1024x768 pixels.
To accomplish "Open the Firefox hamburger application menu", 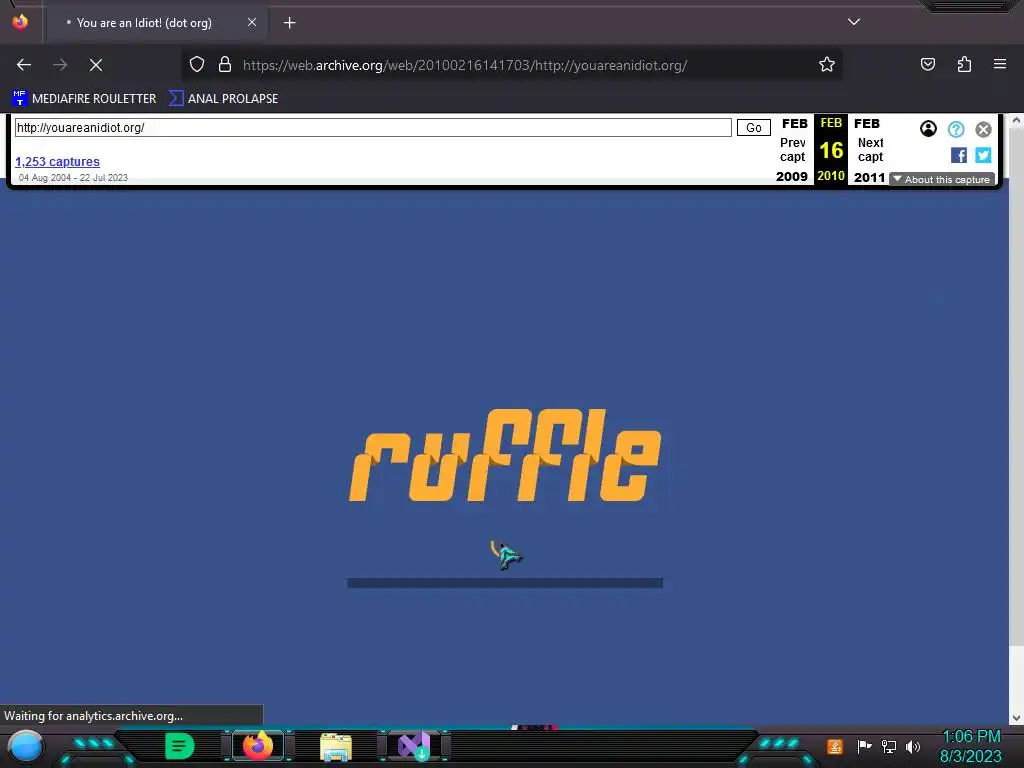I will point(999,64).
